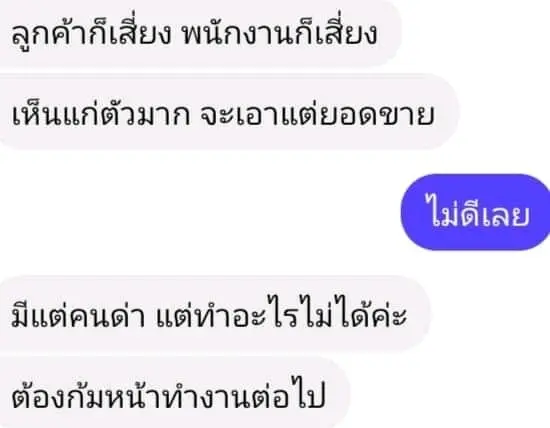Select the words 'จะเอาแต่ยอดขาย' in second bubble
This screenshot has height=428, width=550.
click(317, 114)
